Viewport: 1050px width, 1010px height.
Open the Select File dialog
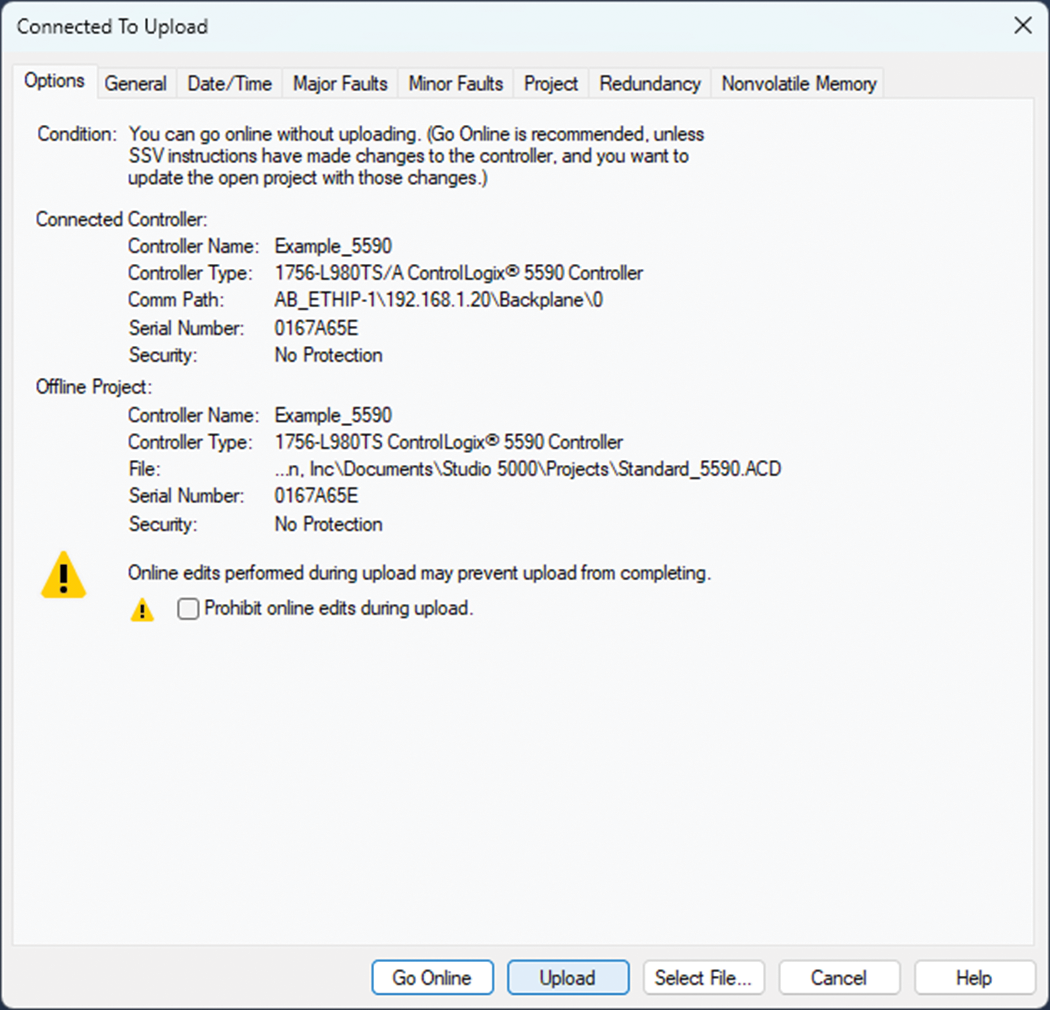coord(704,978)
